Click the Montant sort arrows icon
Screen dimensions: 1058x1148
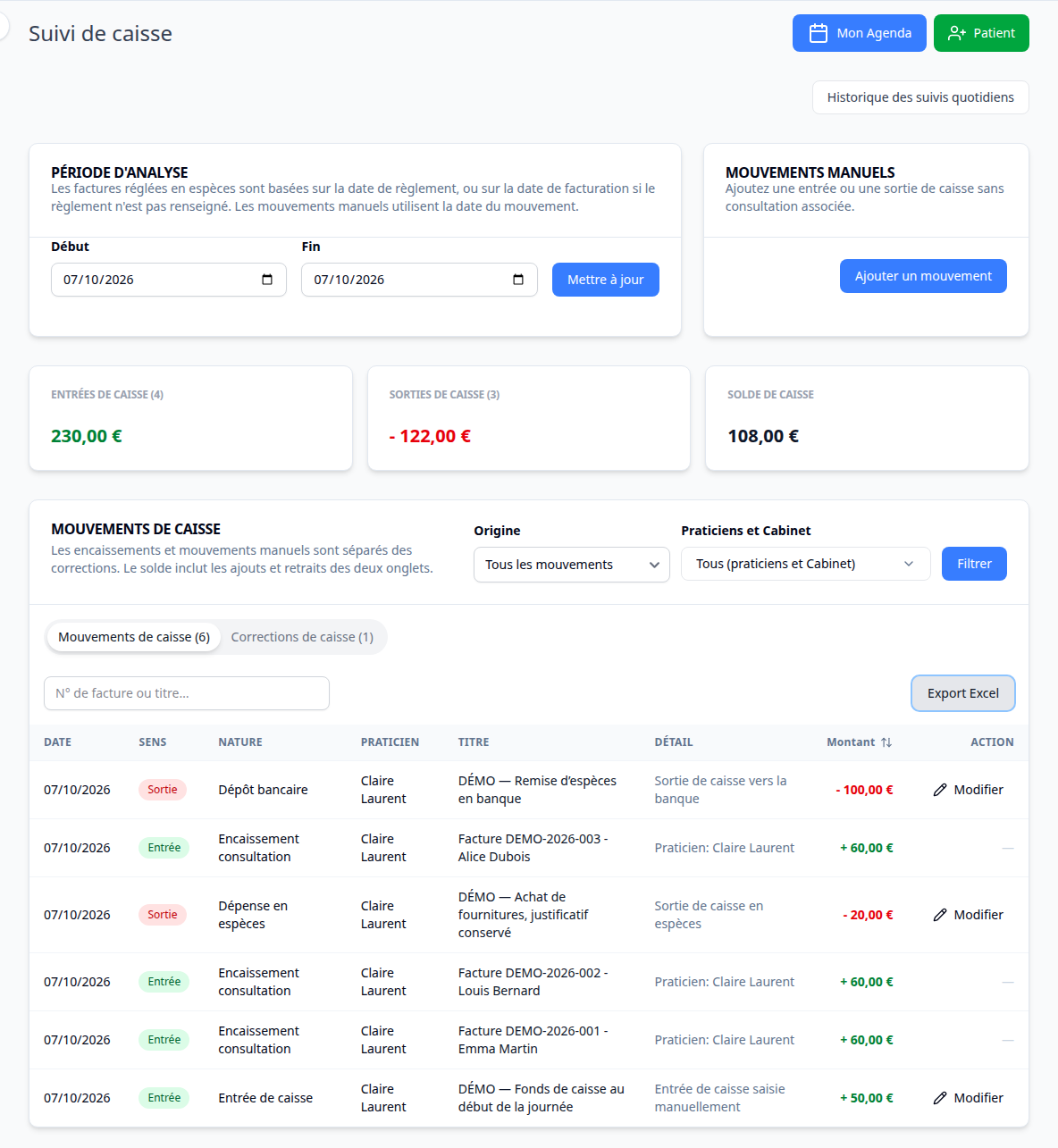[x=886, y=742]
